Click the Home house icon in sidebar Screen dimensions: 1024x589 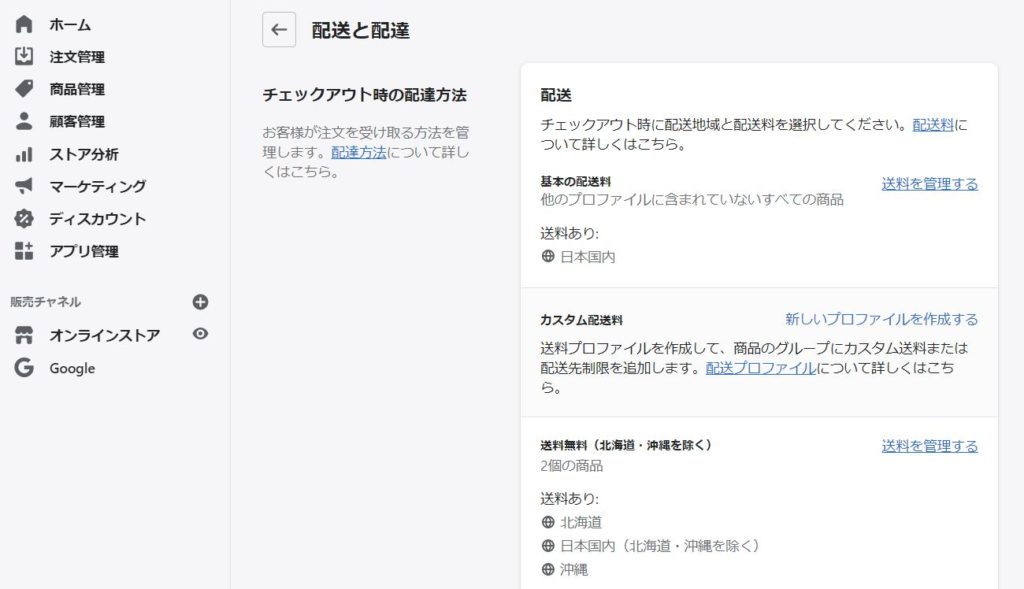click(x=24, y=24)
